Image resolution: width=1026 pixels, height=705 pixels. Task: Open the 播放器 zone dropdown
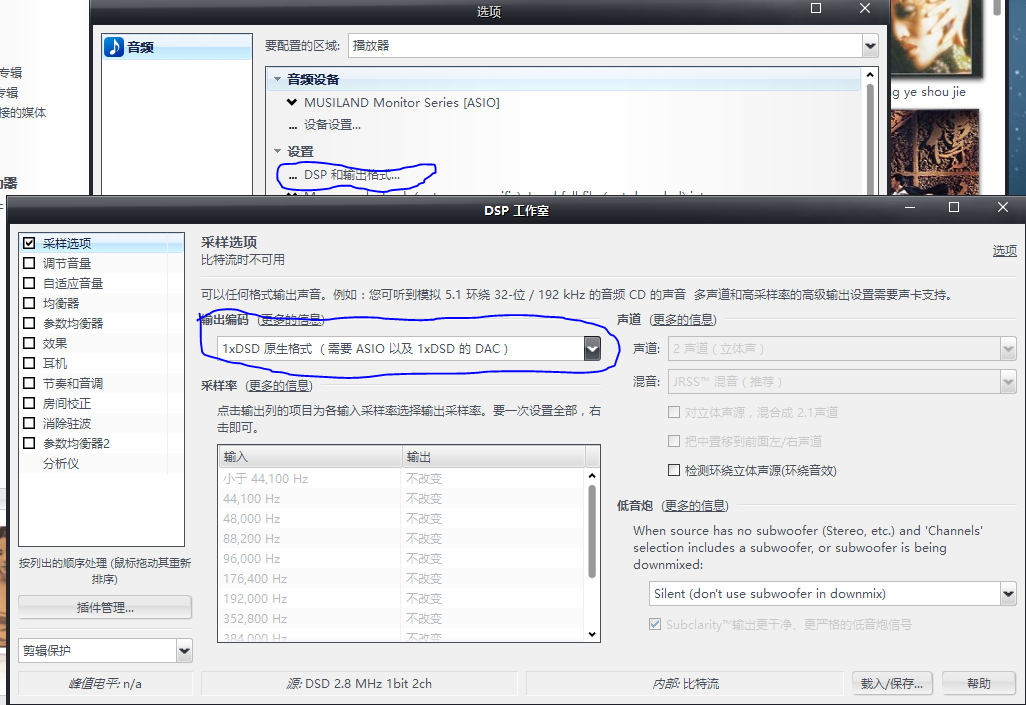(869, 45)
